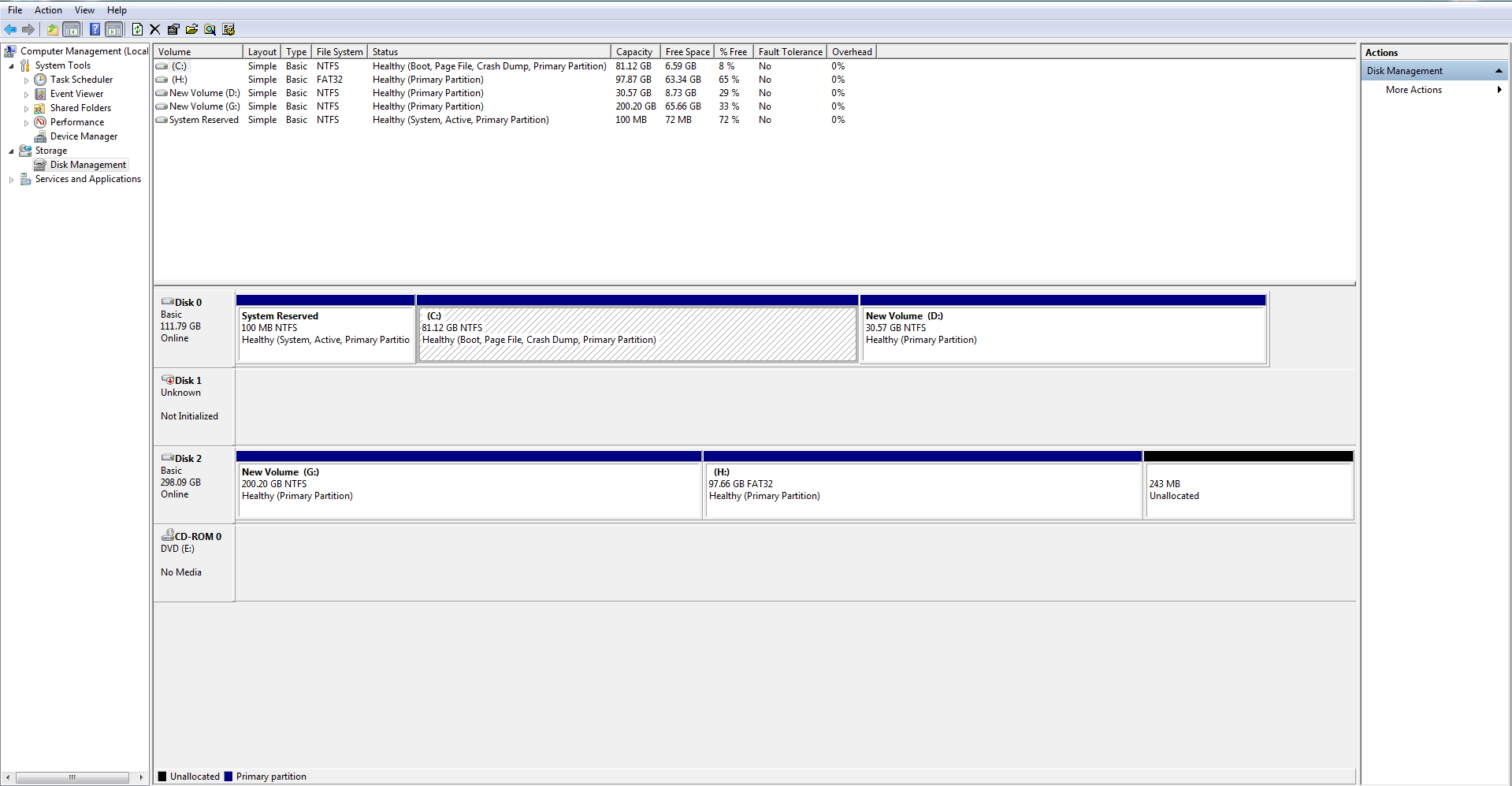Click the Forward arrow toolbar icon
Screen dimensions: 1512x786
point(28,29)
